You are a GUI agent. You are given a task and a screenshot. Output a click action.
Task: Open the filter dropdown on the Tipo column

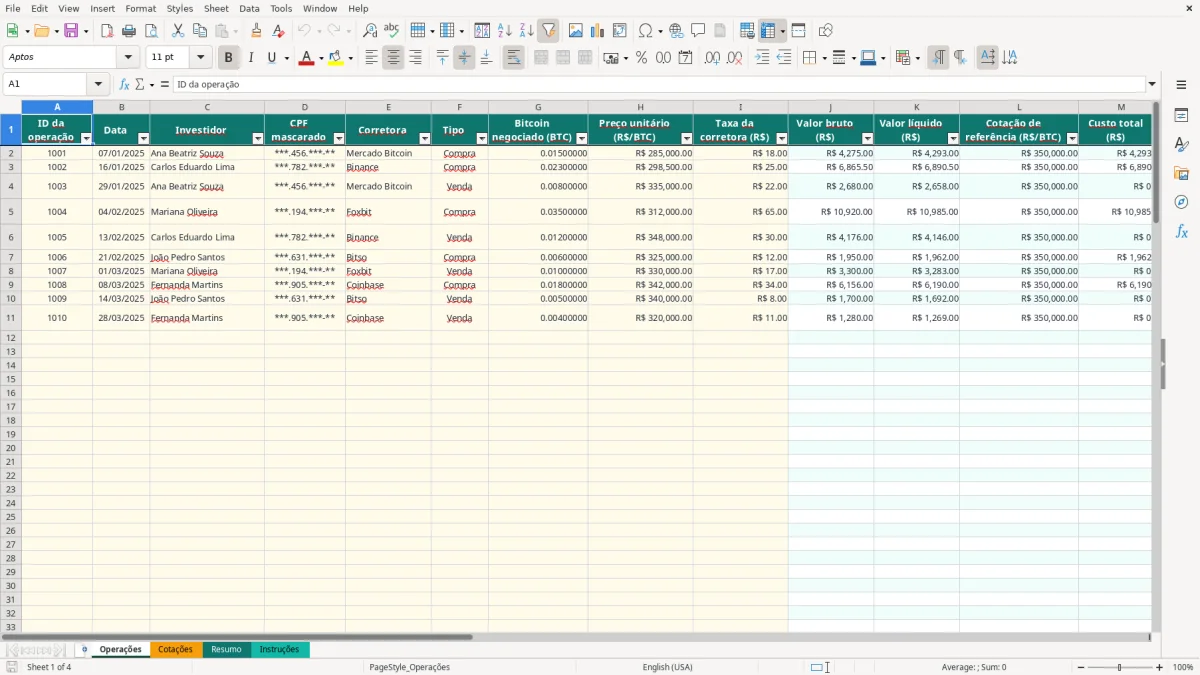tap(481, 138)
